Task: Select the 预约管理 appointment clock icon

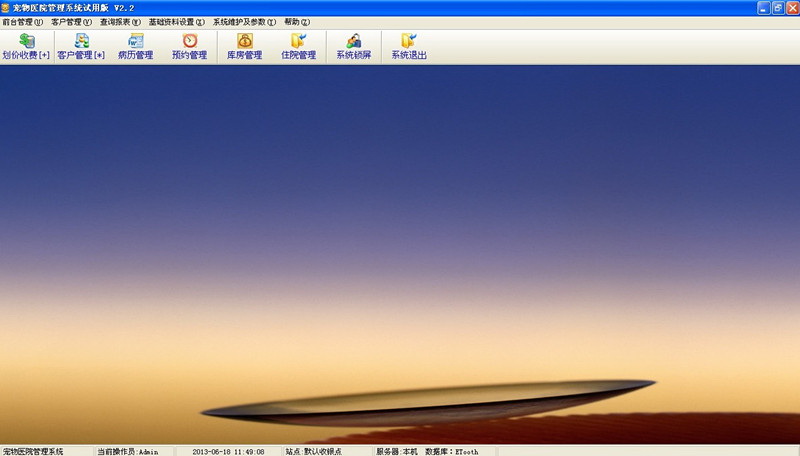Action: [x=189, y=46]
